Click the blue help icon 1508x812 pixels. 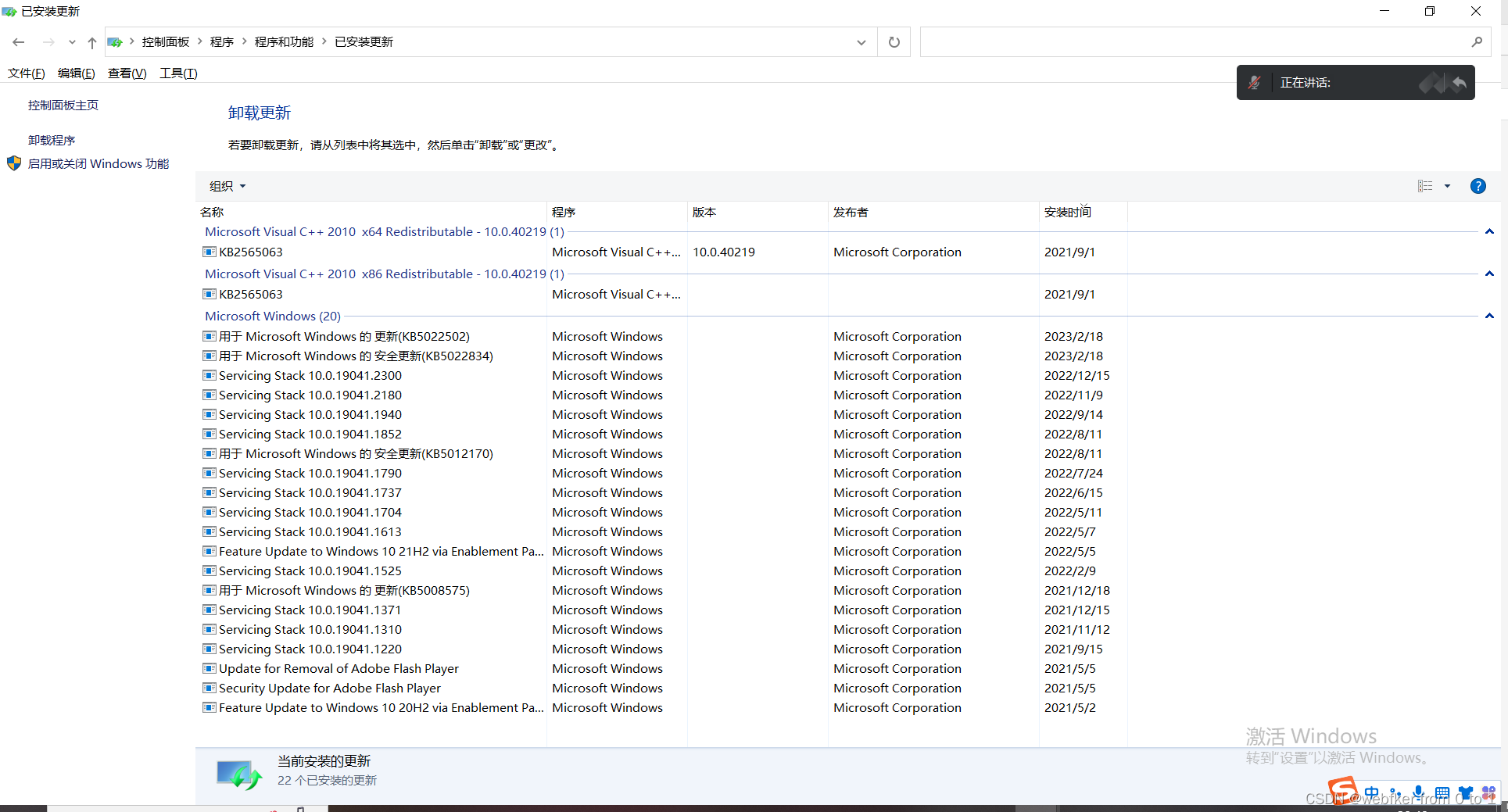(x=1478, y=186)
